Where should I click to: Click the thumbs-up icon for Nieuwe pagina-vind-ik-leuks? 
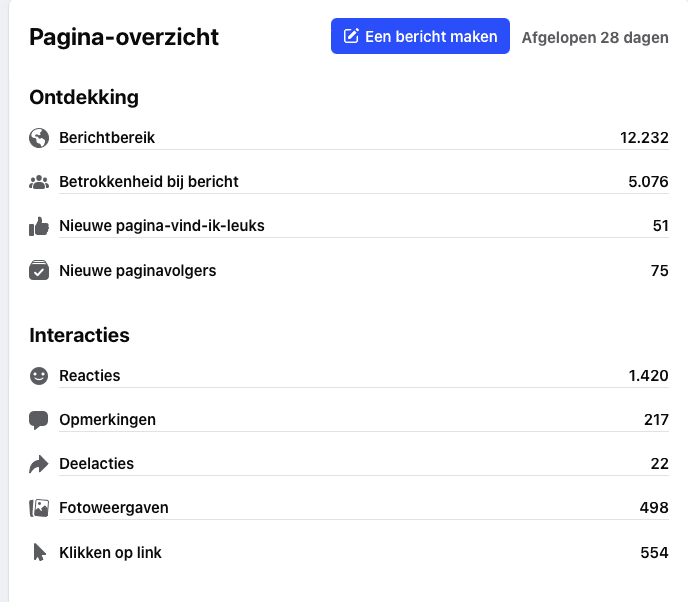39,226
